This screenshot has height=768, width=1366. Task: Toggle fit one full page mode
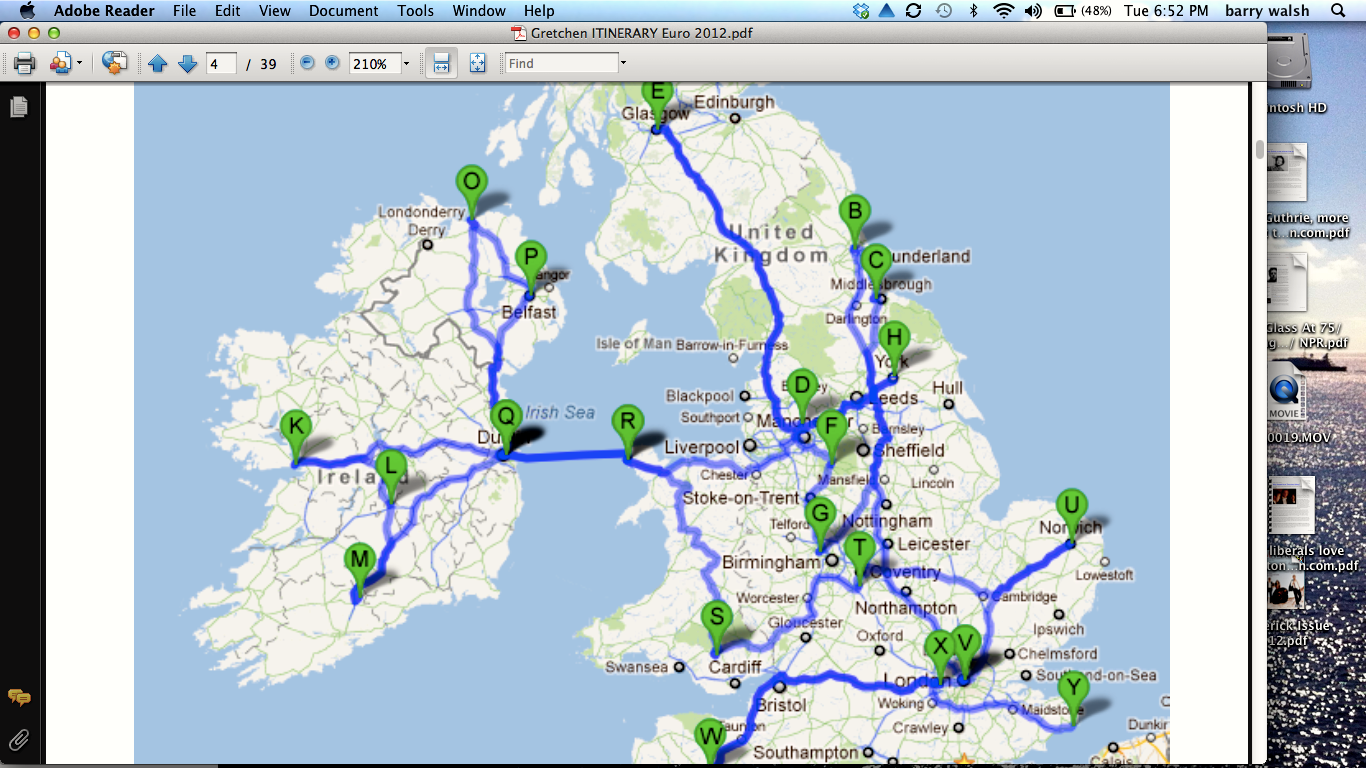coord(477,63)
